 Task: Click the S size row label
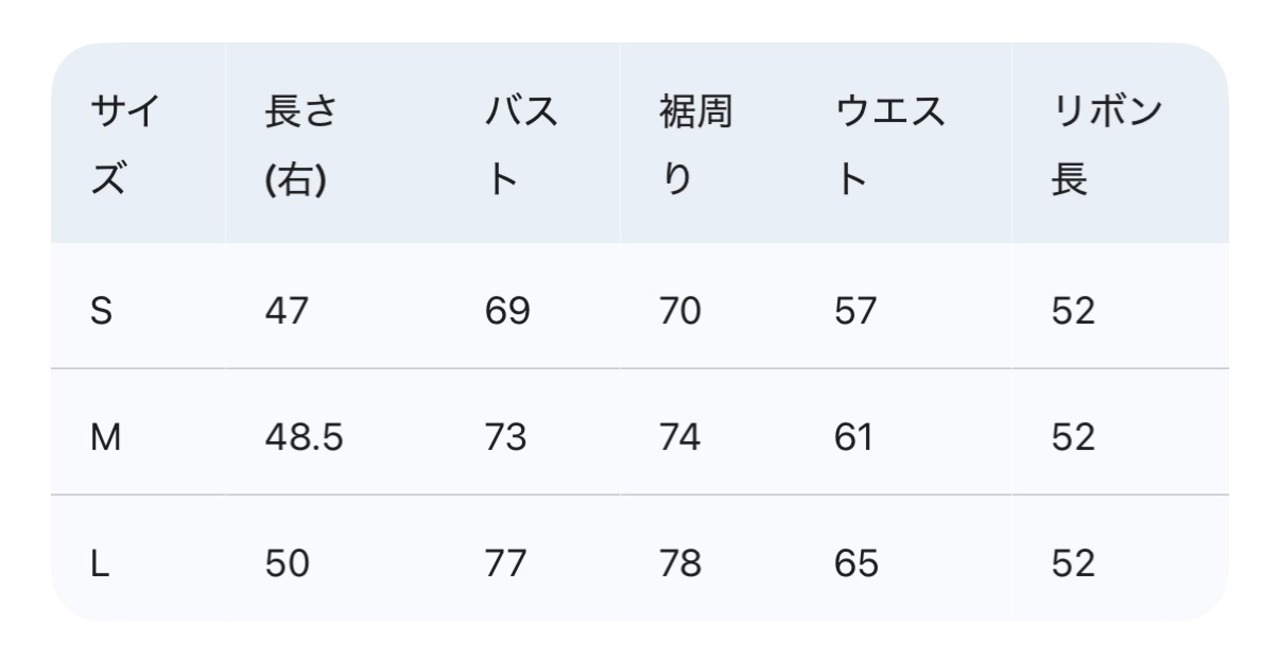(x=101, y=312)
